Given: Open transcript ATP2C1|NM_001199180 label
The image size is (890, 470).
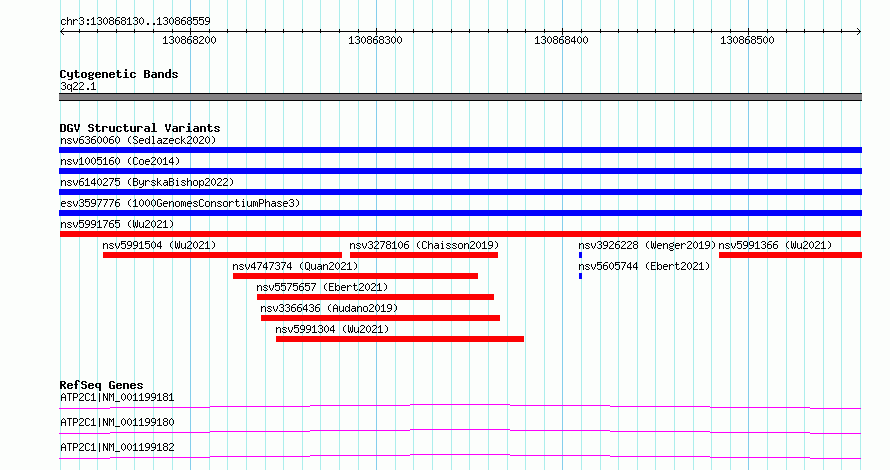Looking at the screenshot, I should tap(117, 422).
